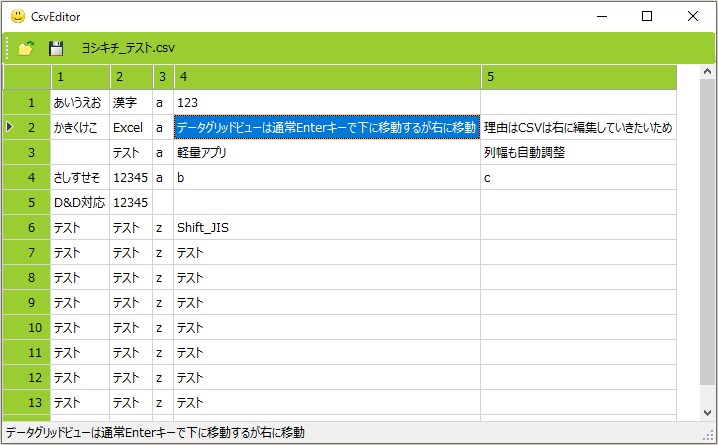The height and width of the screenshot is (445, 718).
Task: Select row header 11
Action: [27, 353]
